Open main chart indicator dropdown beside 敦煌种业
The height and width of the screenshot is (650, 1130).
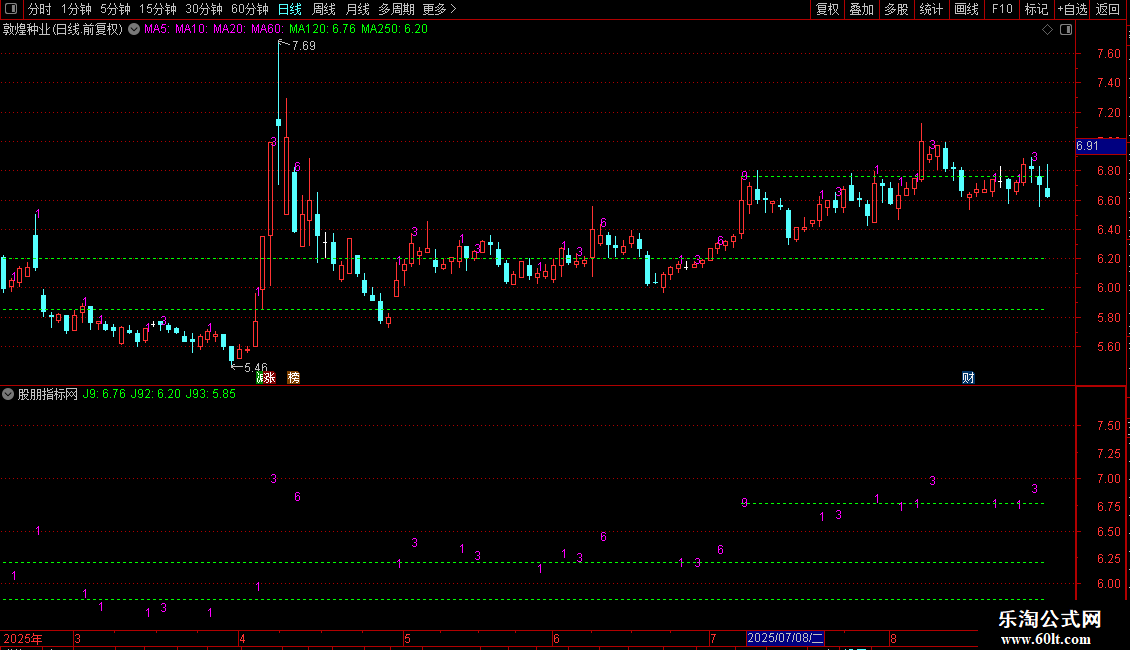click(x=134, y=29)
